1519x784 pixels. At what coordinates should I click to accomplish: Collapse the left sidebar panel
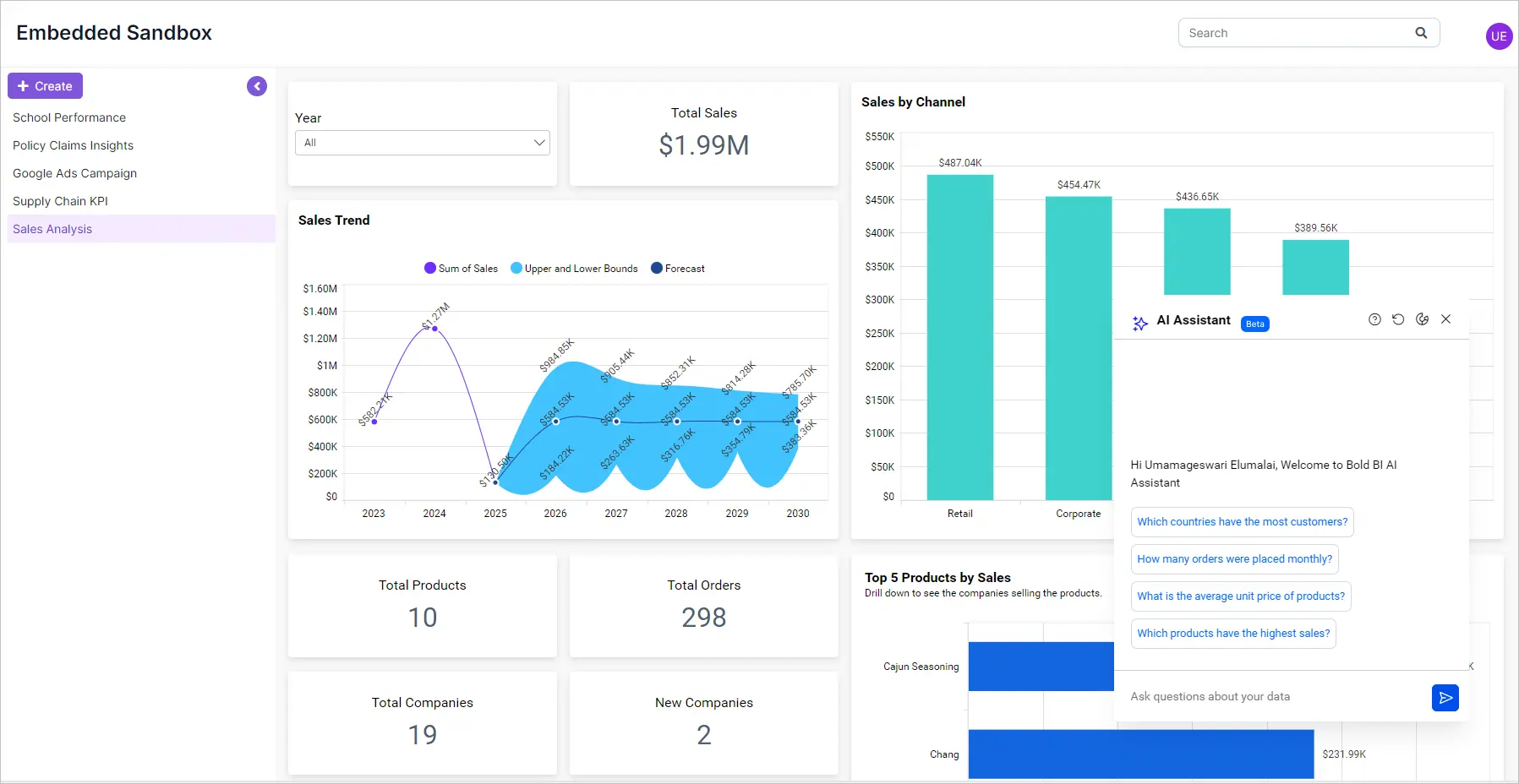point(257,86)
